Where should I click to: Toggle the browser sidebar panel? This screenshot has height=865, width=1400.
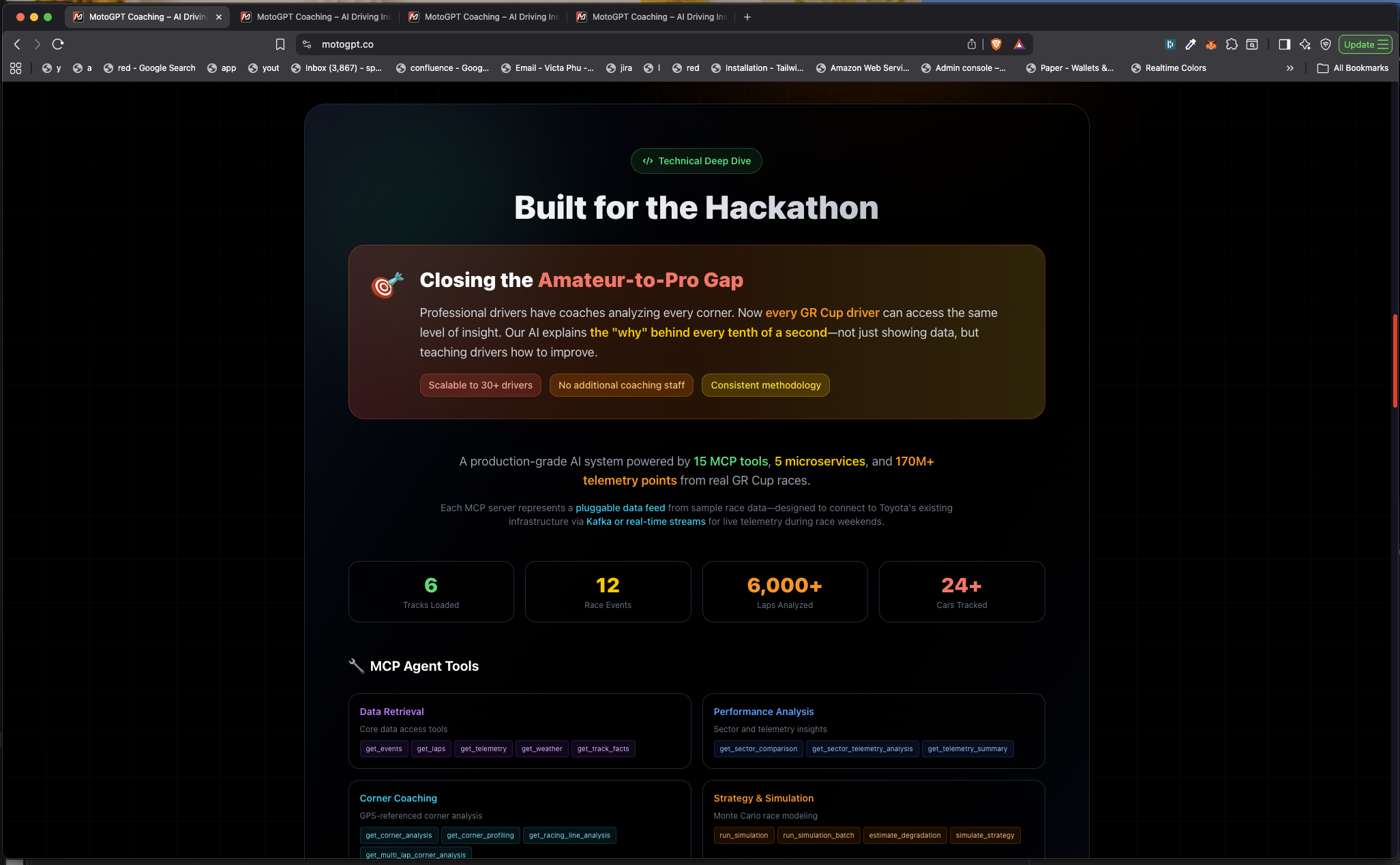point(1284,44)
